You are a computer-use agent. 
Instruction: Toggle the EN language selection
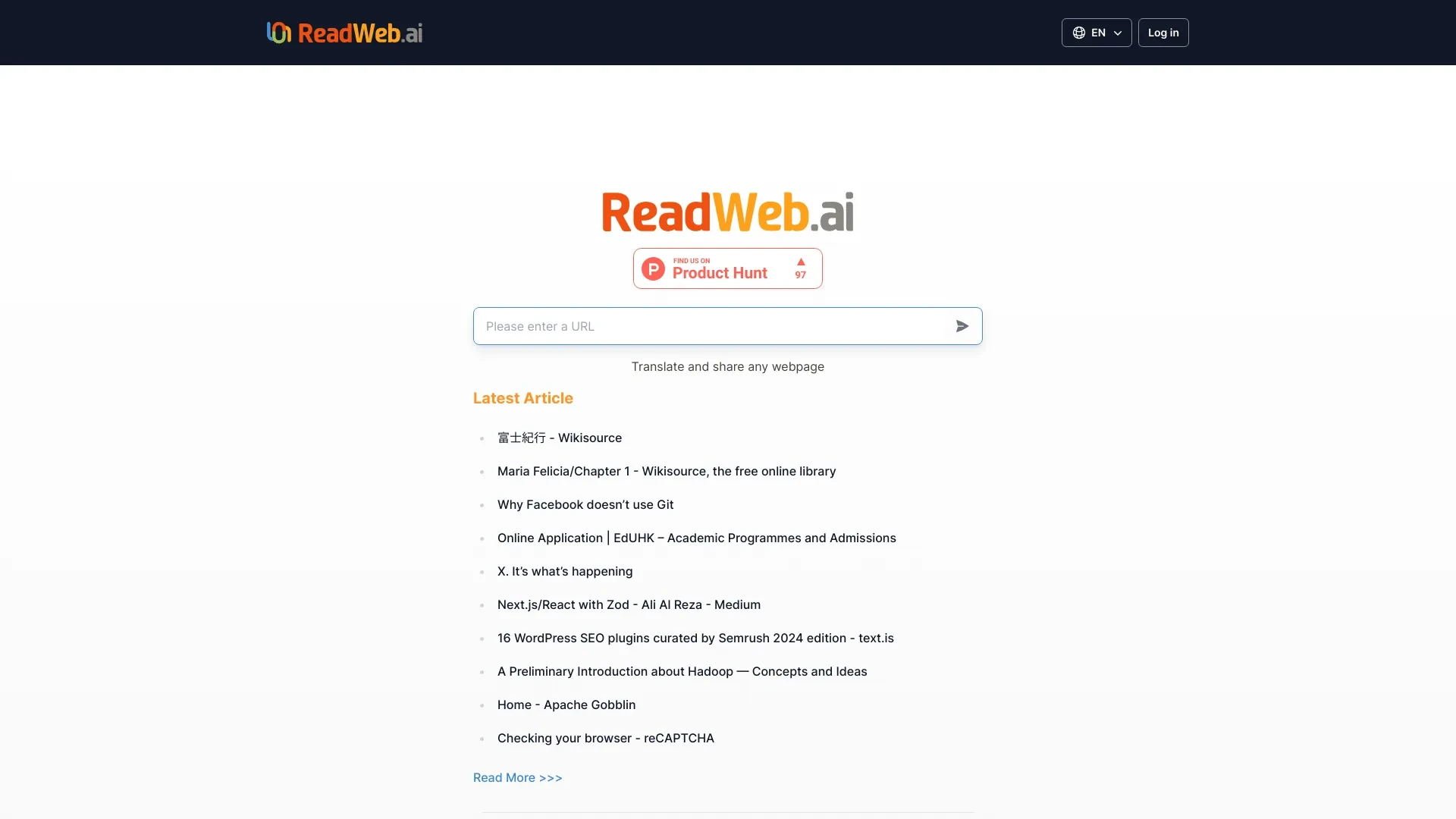point(1096,32)
